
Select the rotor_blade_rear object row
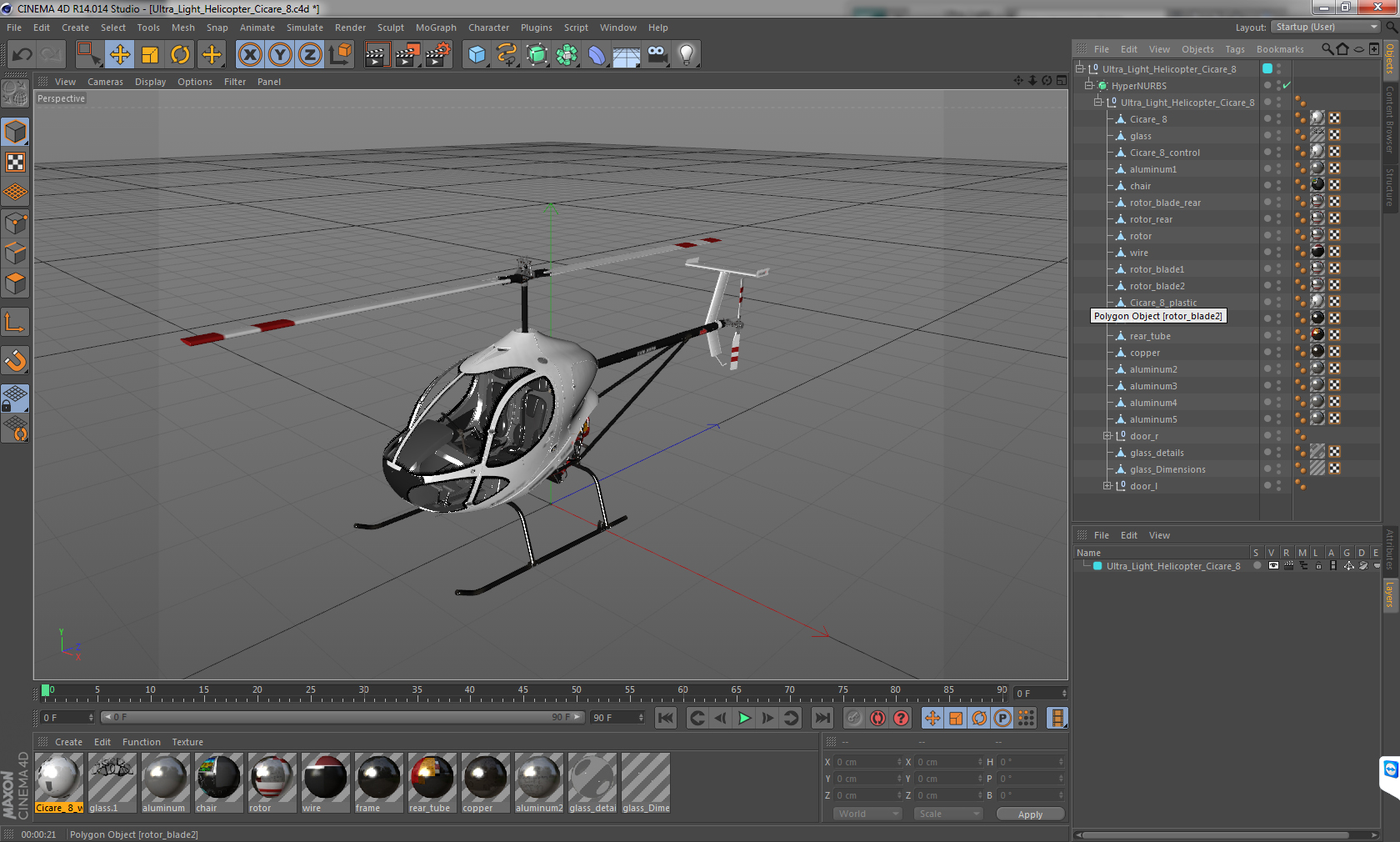pos(1165,203)
